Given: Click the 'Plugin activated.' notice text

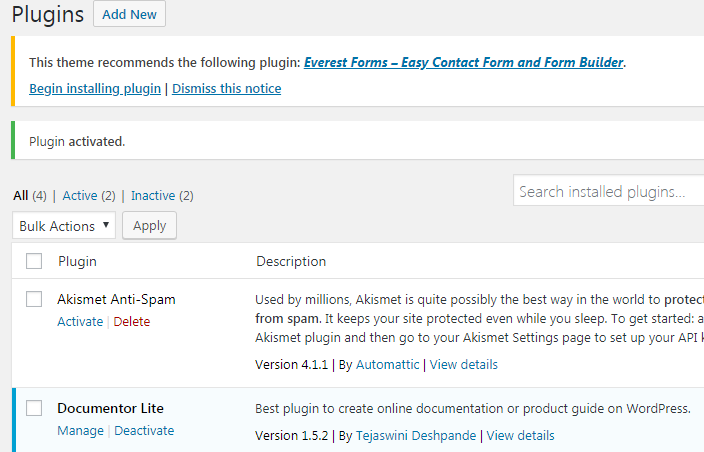Looking at the screenshot, I should click(x=77, y=142).
